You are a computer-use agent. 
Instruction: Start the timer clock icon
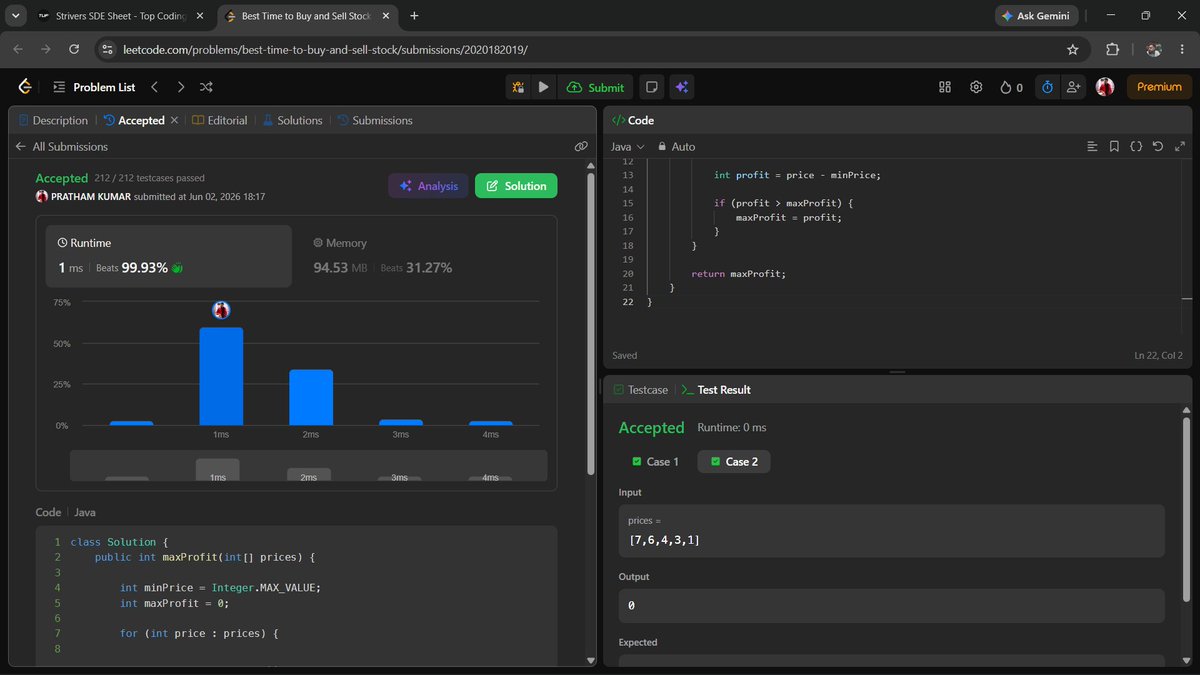(1047, 87)
